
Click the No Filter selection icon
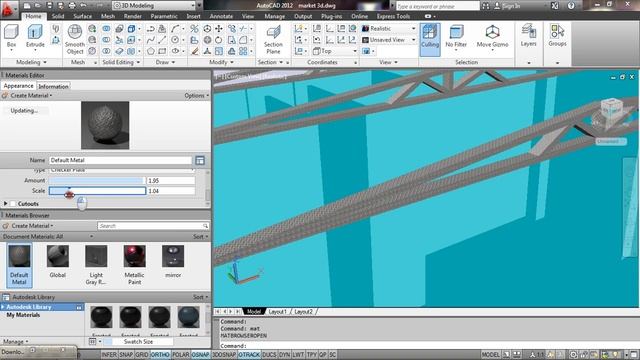(x=456, y=36)
